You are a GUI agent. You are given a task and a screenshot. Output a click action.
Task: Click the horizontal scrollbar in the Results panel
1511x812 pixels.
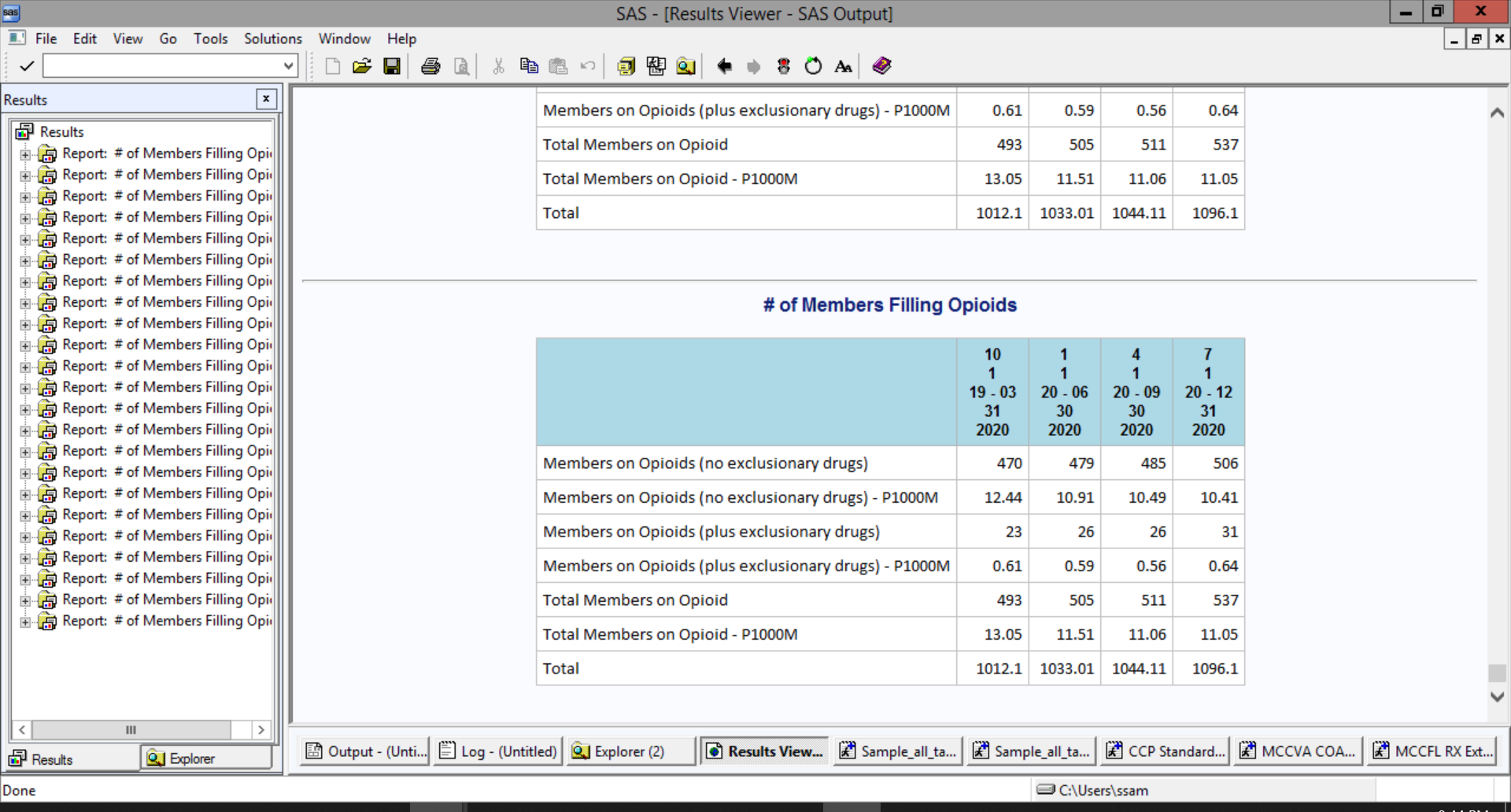pos(131,730)
